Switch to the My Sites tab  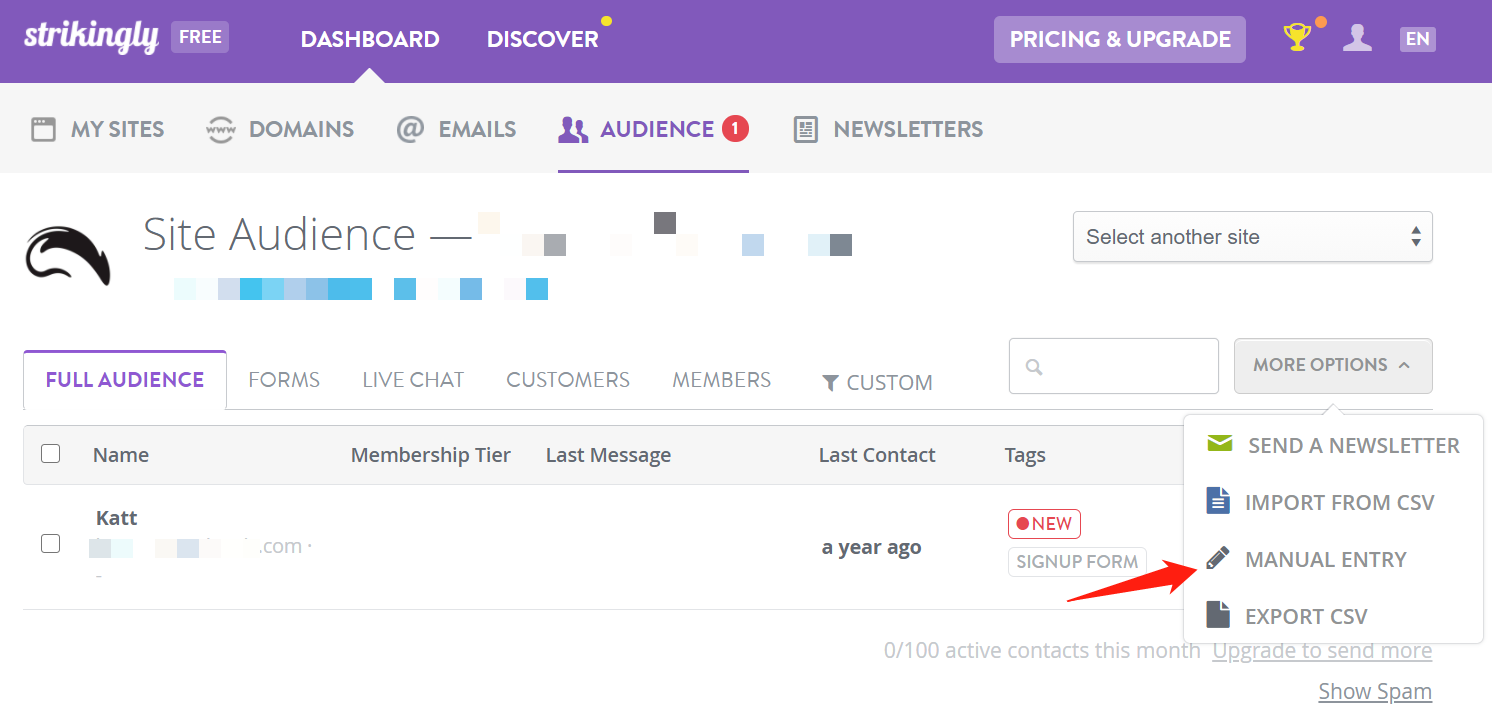point(97,129)
